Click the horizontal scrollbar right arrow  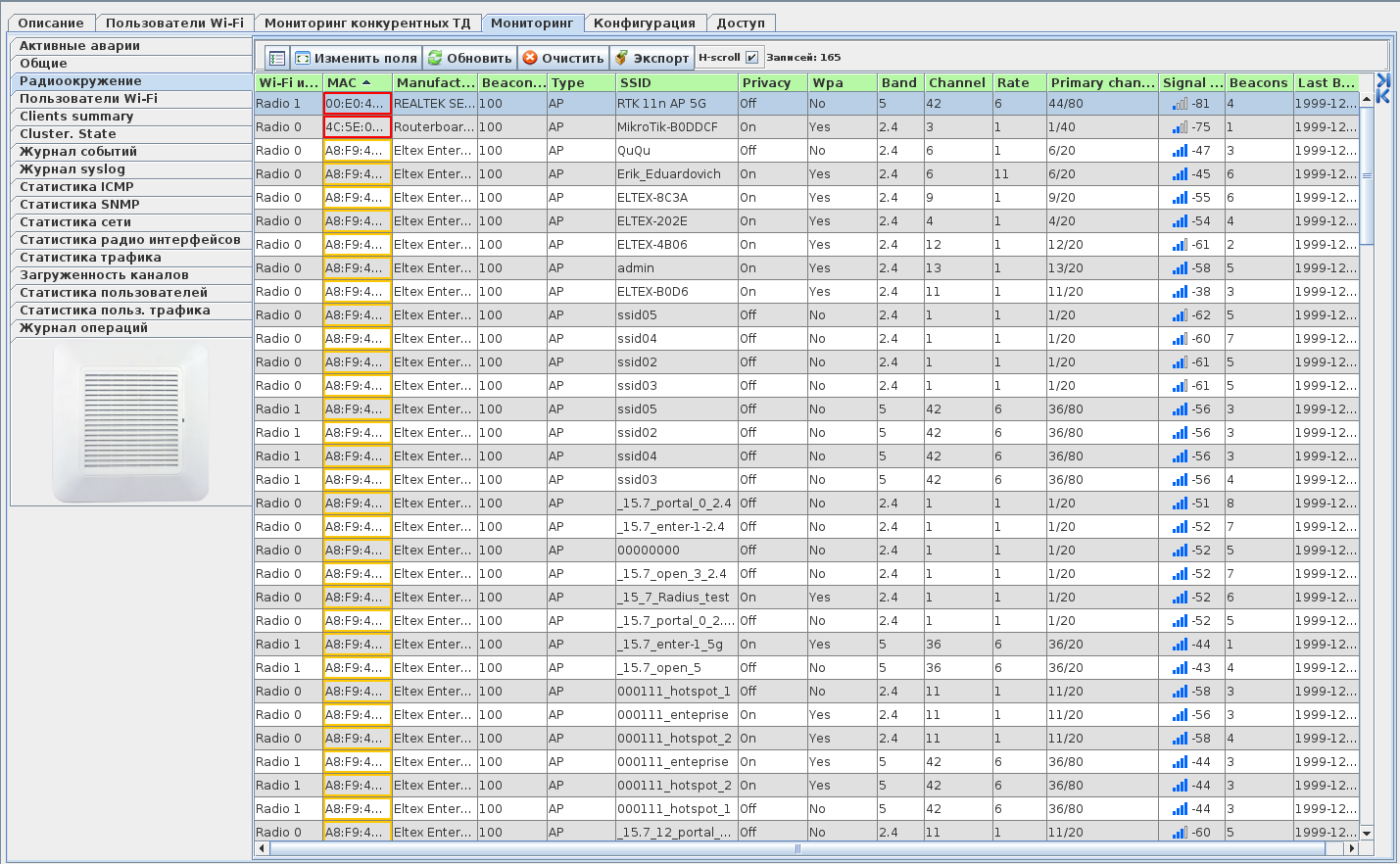coord(1352,849)
